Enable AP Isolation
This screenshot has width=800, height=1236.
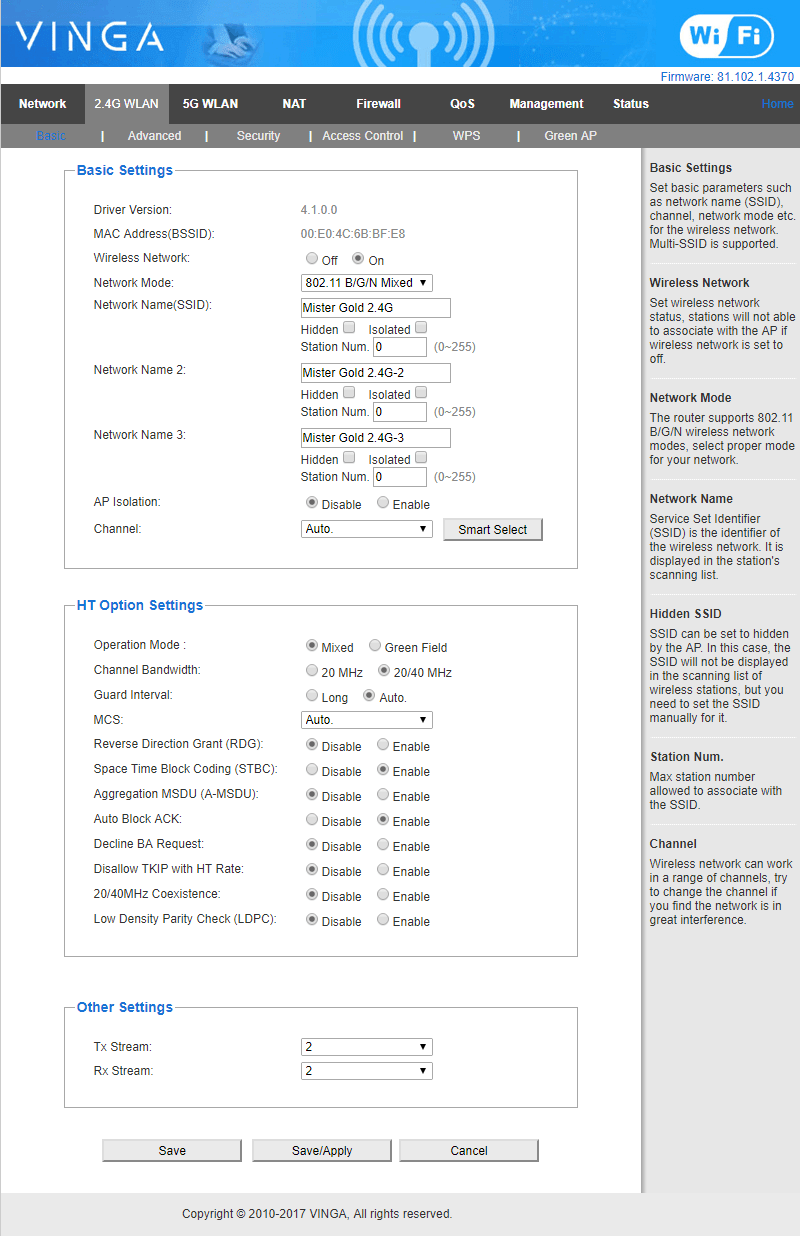click(x=383, y=503)
